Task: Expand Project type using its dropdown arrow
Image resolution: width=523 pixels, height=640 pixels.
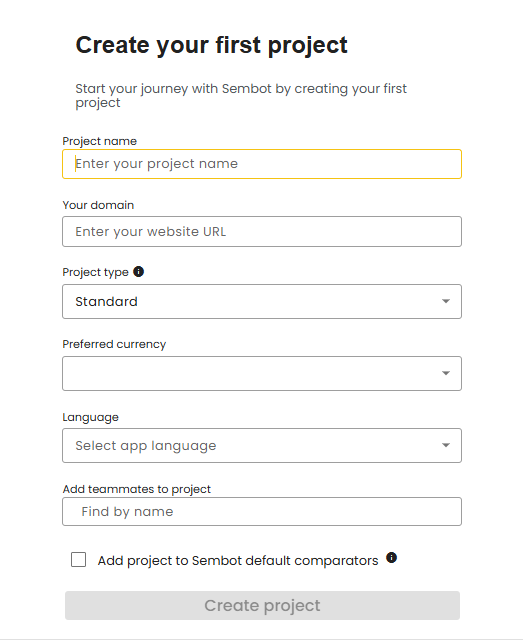Action: click(446, 301)
